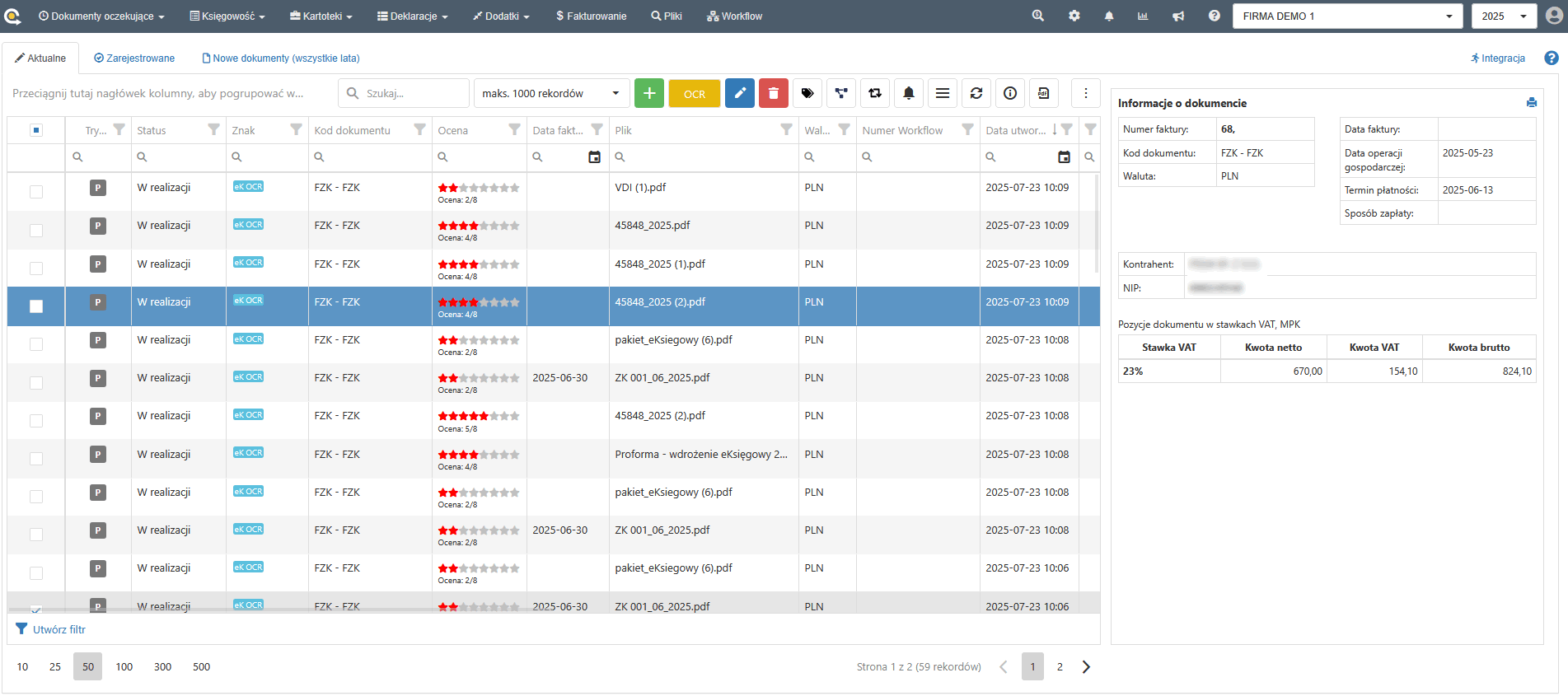Click the Szukaj search input field
This screenshot has width=1568, height=696.
(412, 94)
